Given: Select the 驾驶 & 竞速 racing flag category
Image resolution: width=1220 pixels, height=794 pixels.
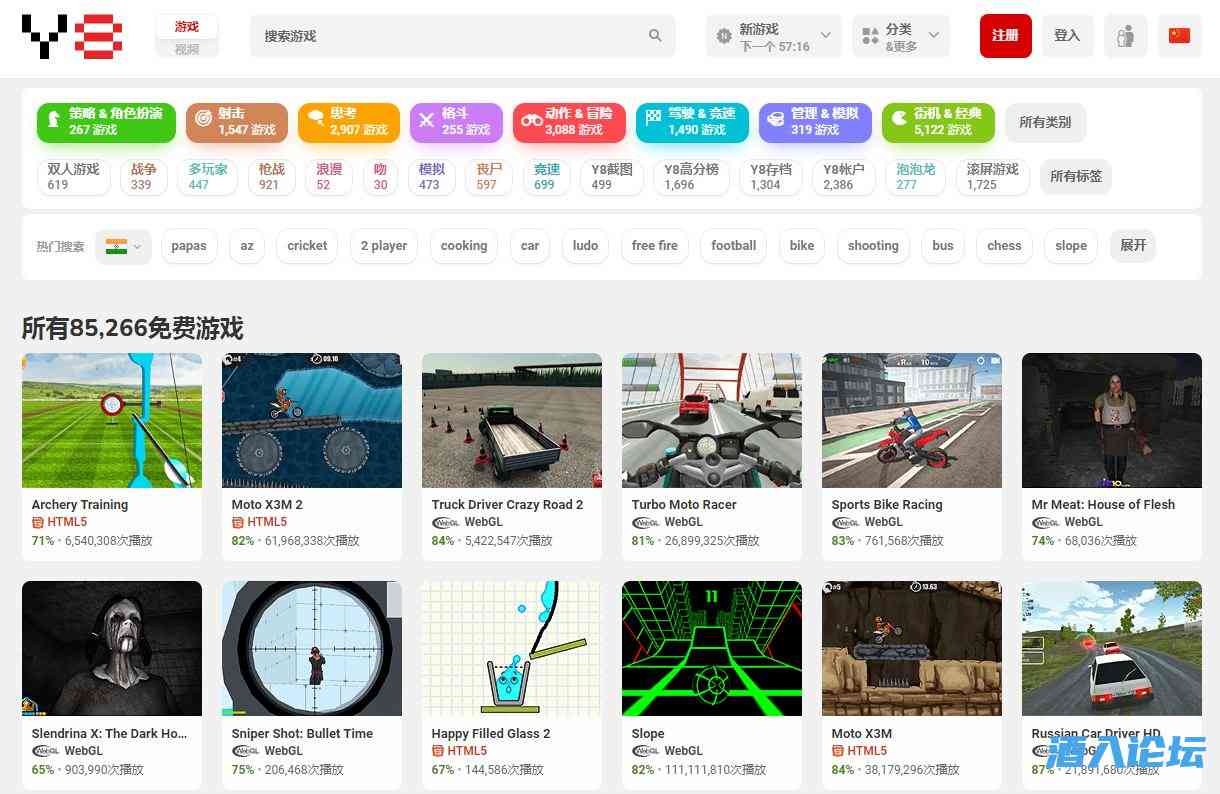Looking at the screenshot, I should coord(690,122).
